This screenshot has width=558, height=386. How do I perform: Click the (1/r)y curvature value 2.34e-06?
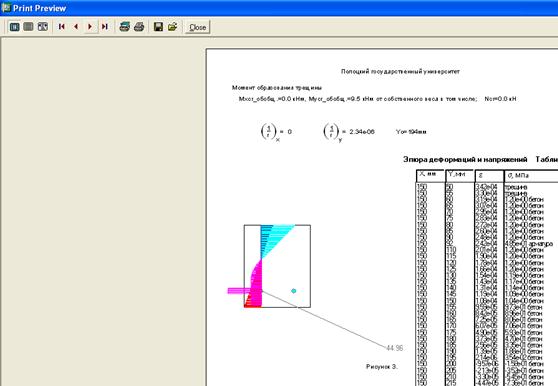[x=362, y=132]
